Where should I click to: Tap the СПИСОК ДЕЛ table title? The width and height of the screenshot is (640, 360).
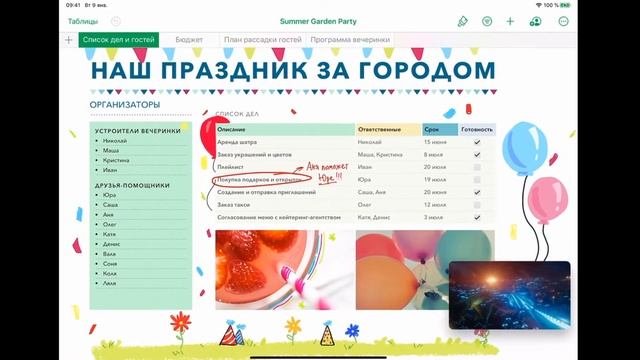(237, 114)
